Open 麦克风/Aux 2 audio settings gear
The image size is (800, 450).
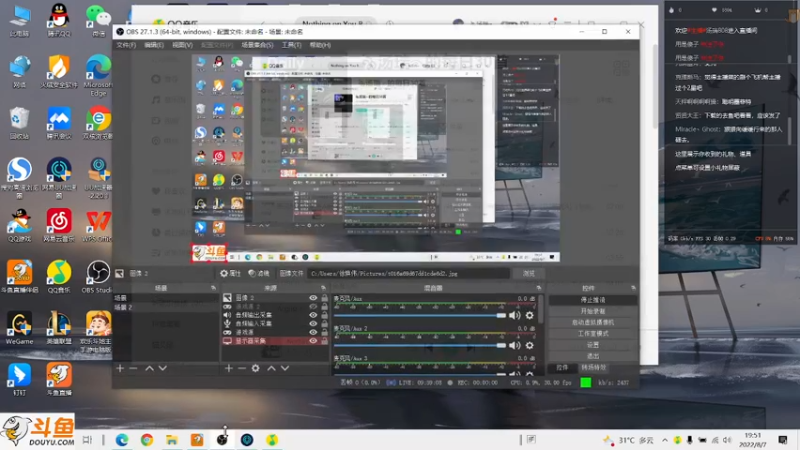coord(530,345)
